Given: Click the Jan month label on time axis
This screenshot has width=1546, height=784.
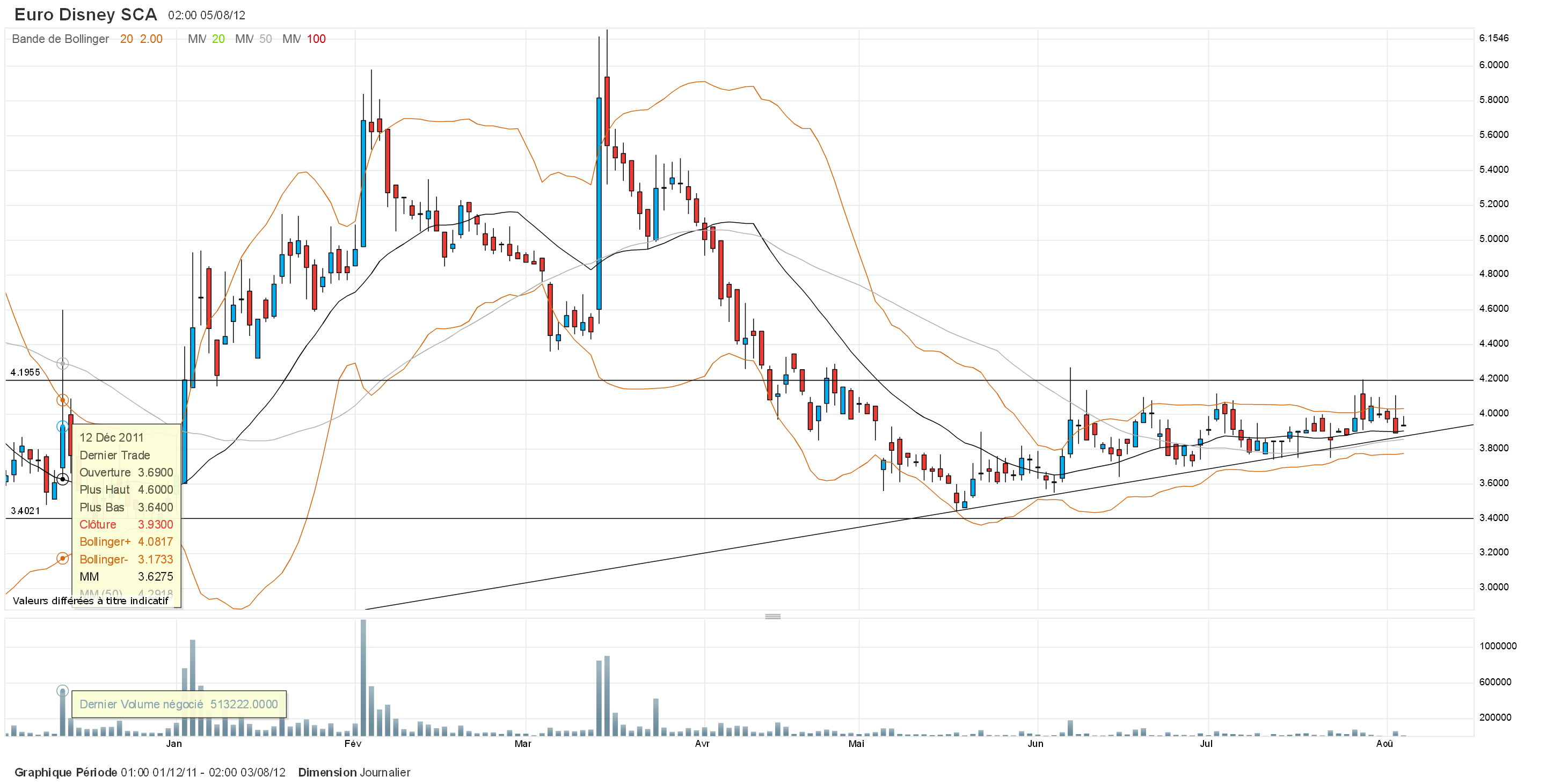Looking at the screenshot, I should coord(174,744).
